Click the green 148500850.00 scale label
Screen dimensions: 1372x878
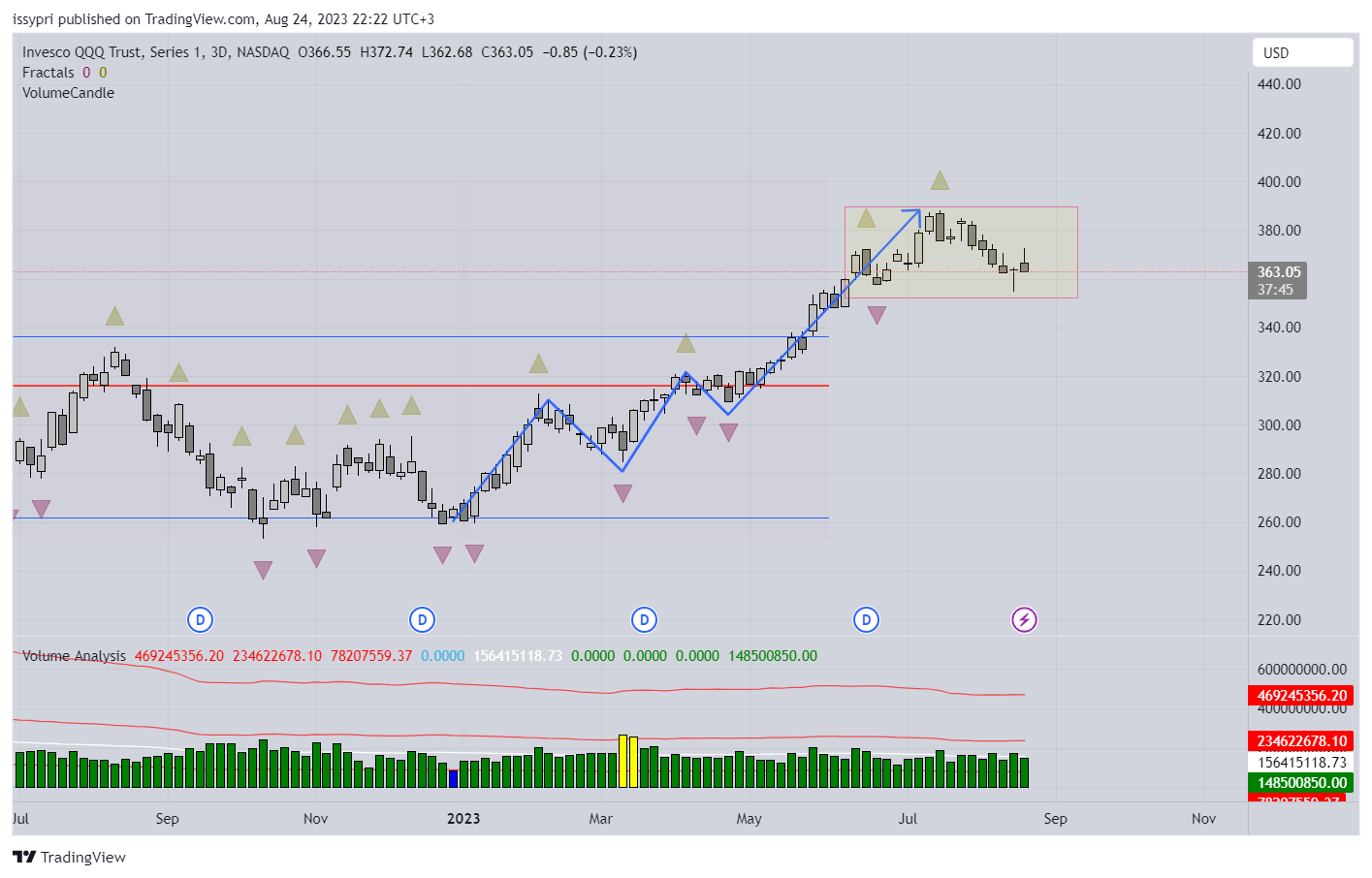click(1300, 783)
